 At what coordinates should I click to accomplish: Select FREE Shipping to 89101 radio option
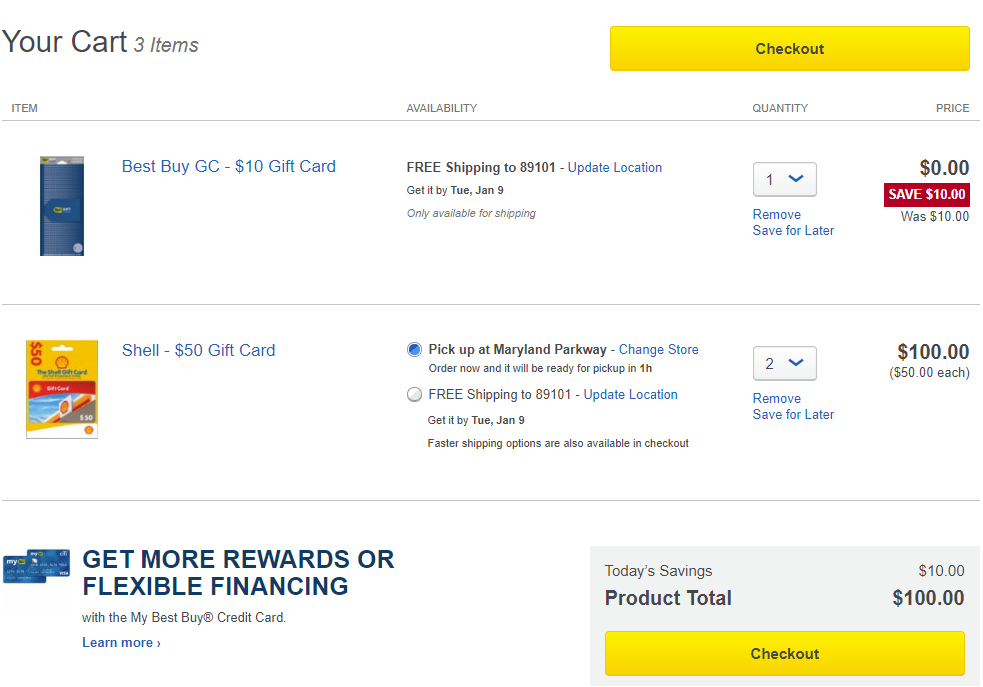[415, 395]
